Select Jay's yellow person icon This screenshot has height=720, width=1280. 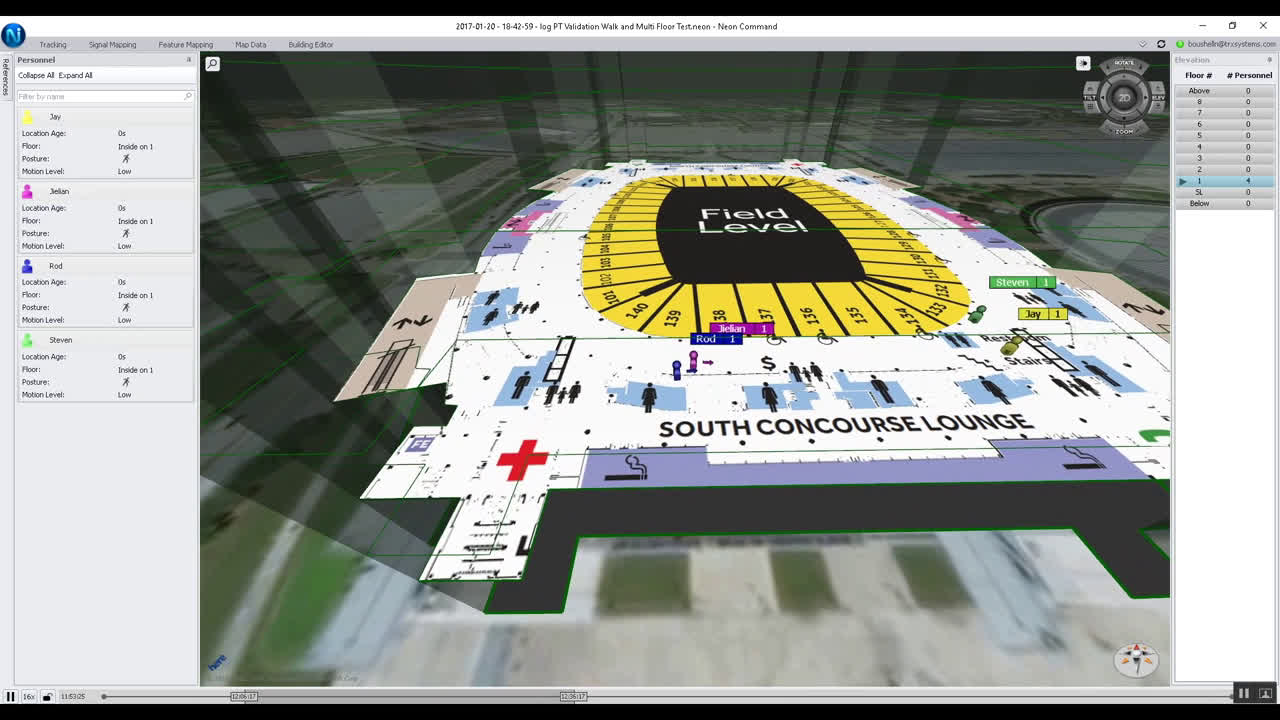[27, 117]
